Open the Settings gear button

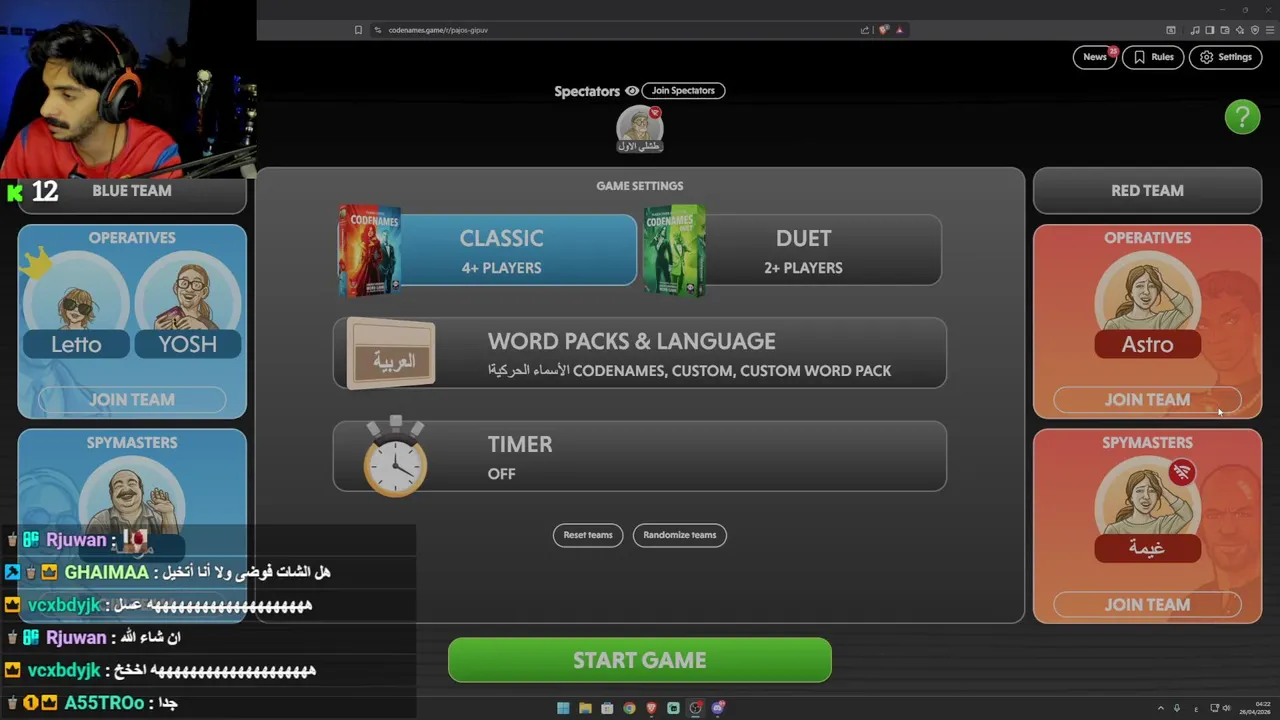point(1225,57)
